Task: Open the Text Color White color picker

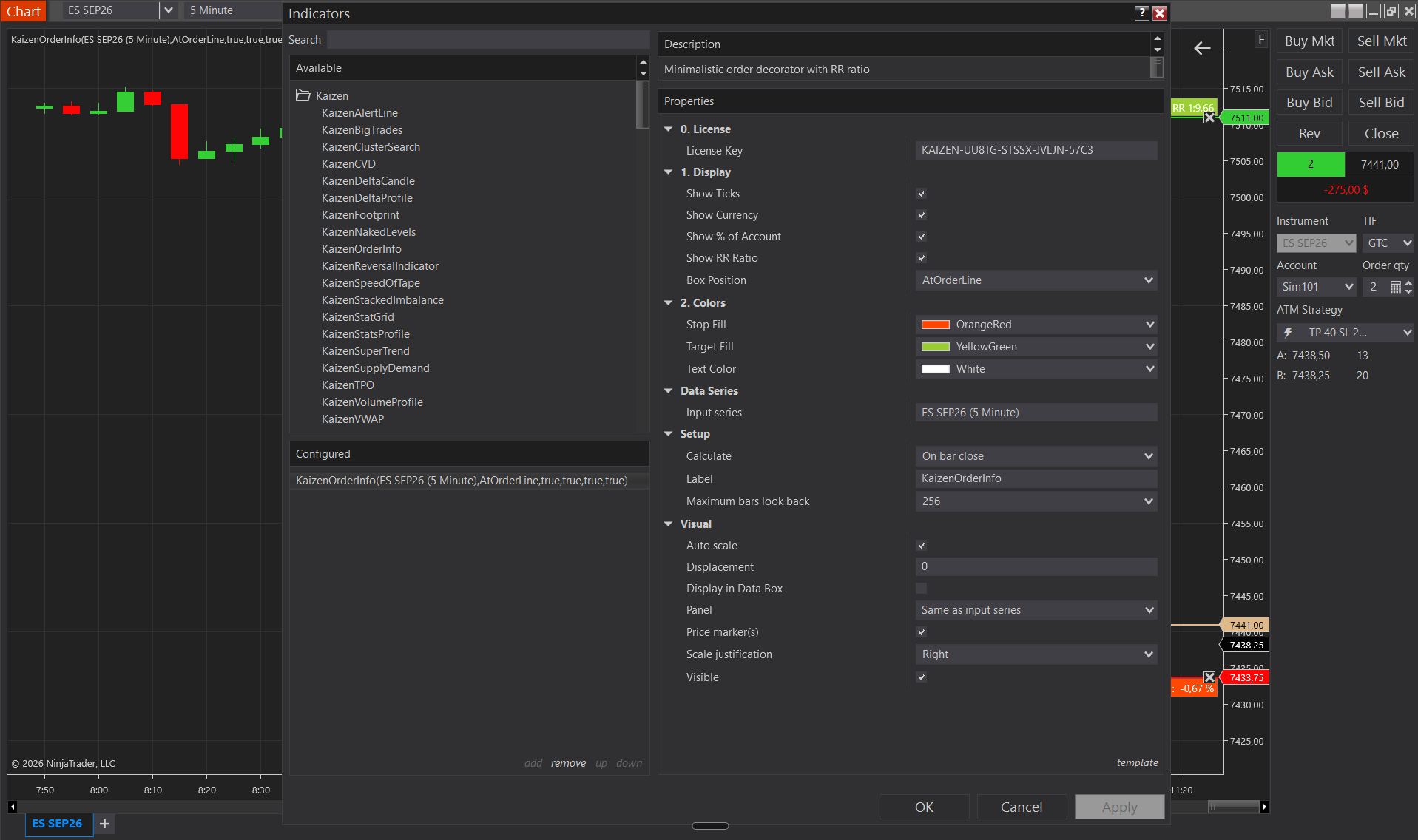Action: (x=1036, y=369)
